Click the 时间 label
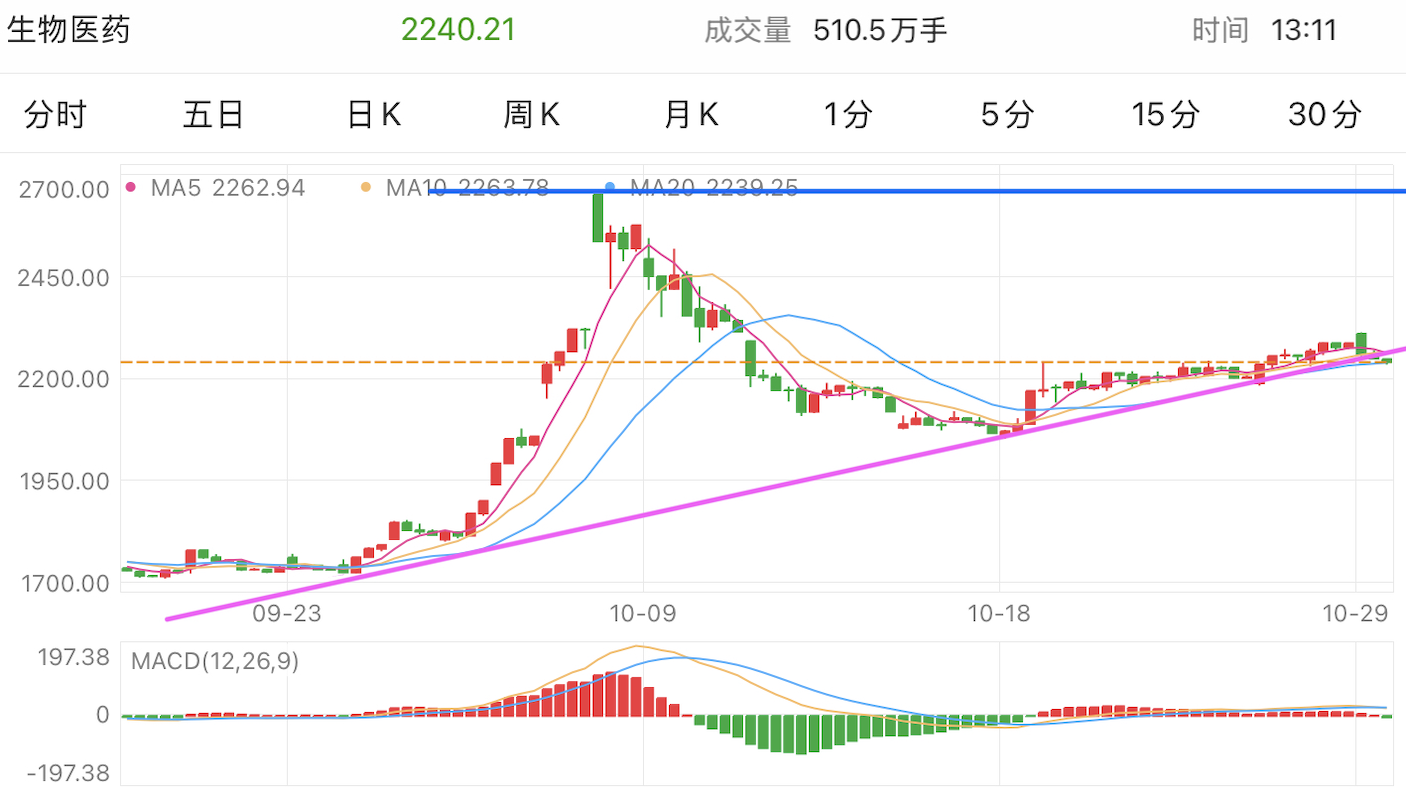The height and width of the screenshot is (792, 1406). point(1220,30)
